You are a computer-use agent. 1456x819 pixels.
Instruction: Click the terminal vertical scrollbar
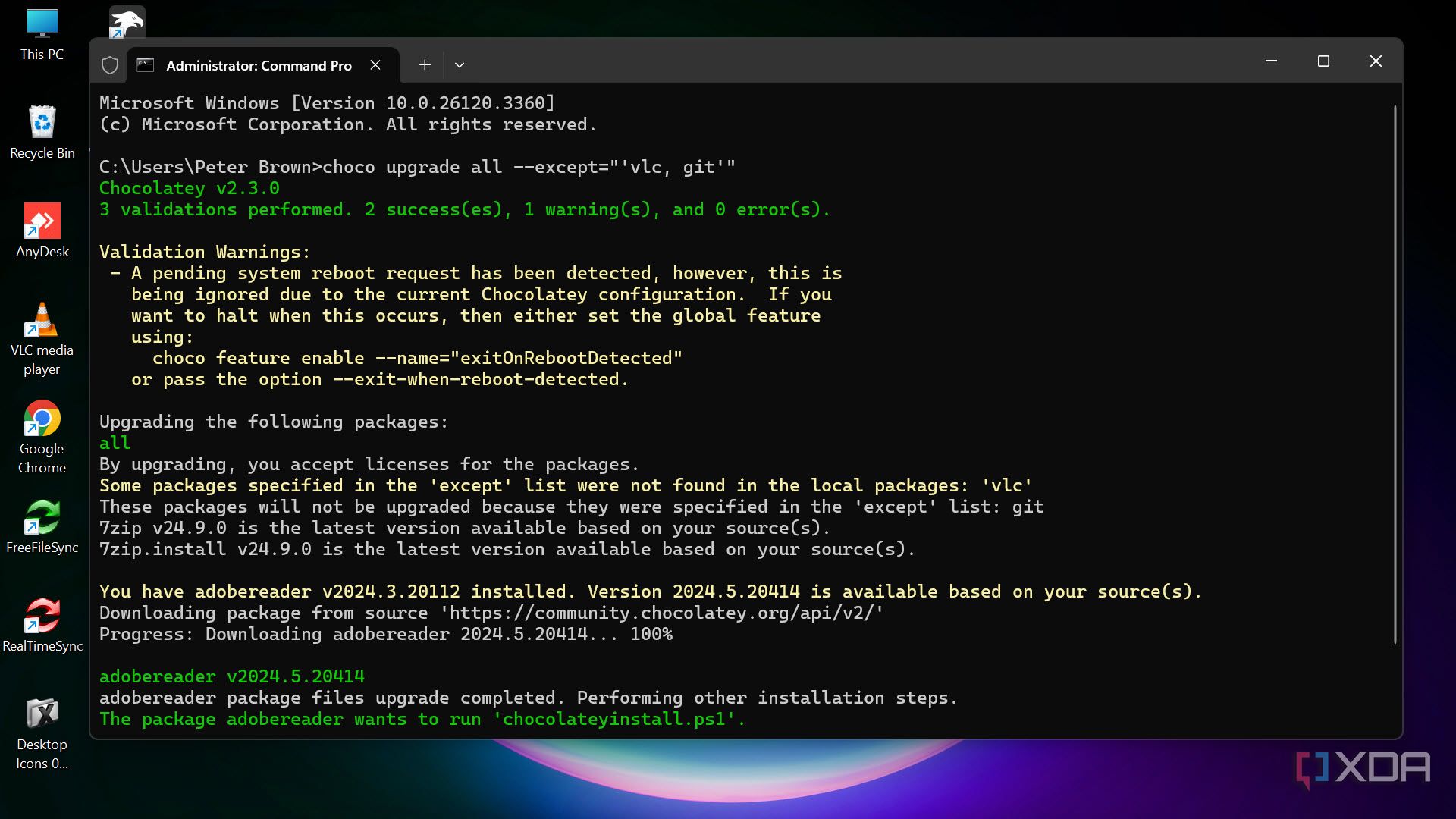coord(1394,375)
